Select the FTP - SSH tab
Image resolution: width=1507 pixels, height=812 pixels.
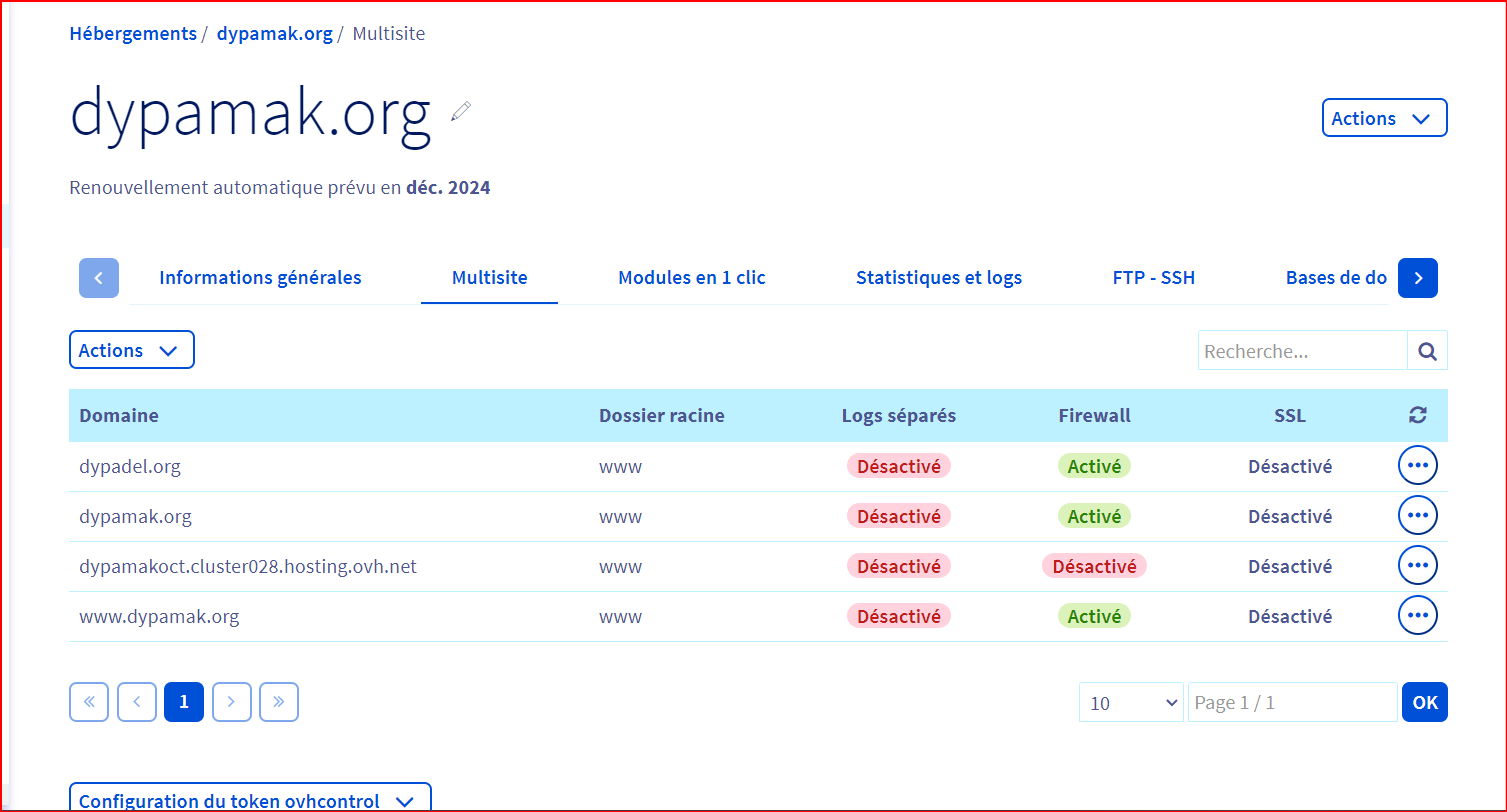(x=1153, y=278)
